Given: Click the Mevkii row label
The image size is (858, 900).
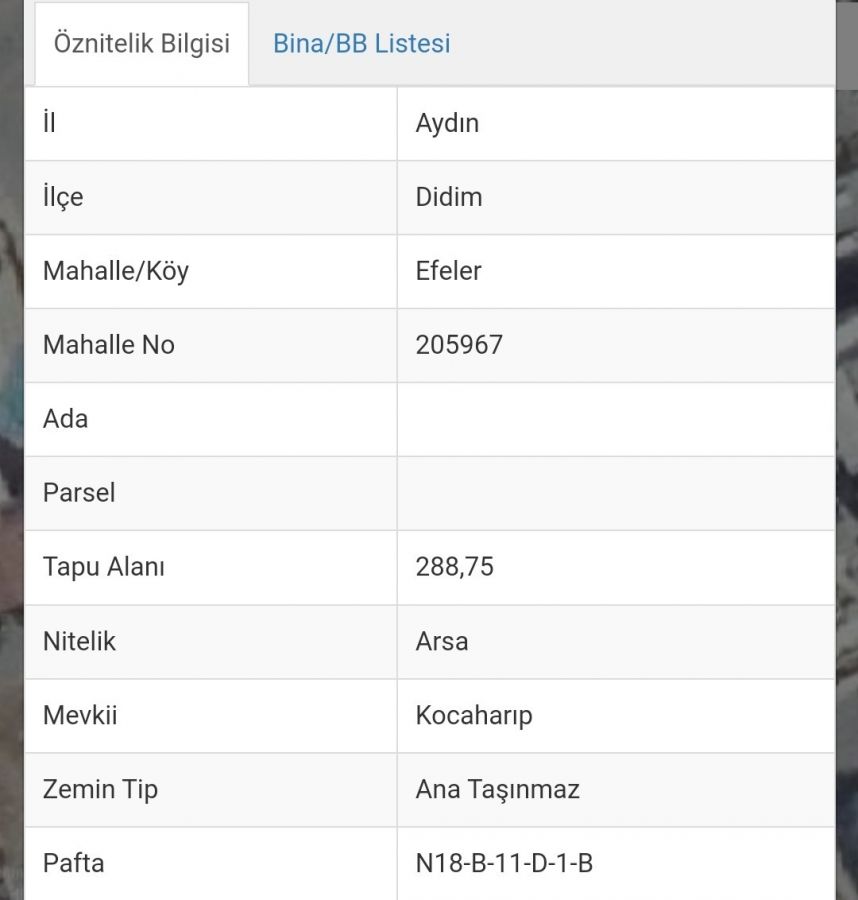Looking at the screenshot, I should (80, 716).
